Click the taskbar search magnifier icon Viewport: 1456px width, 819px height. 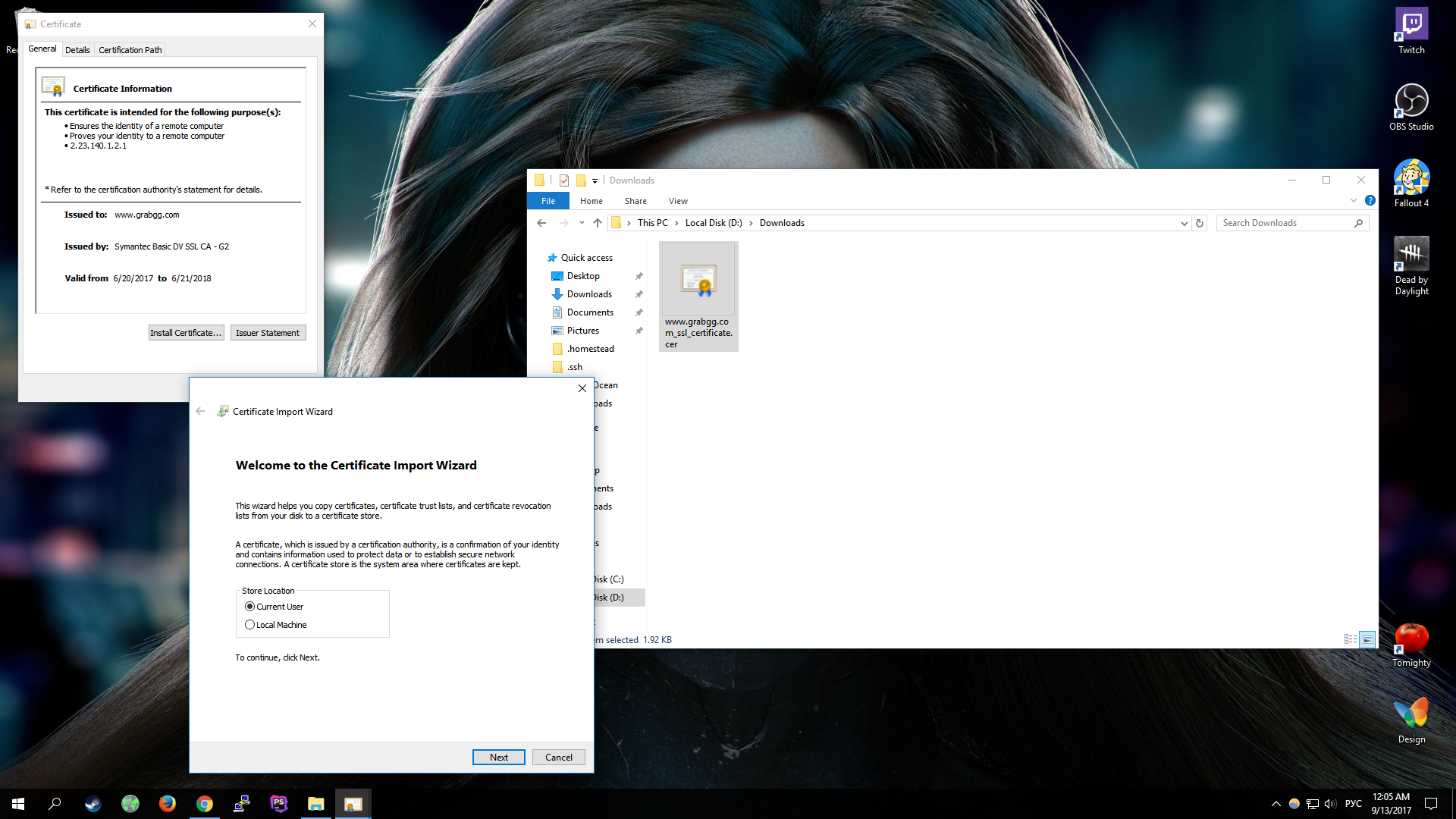coord(55,804)
